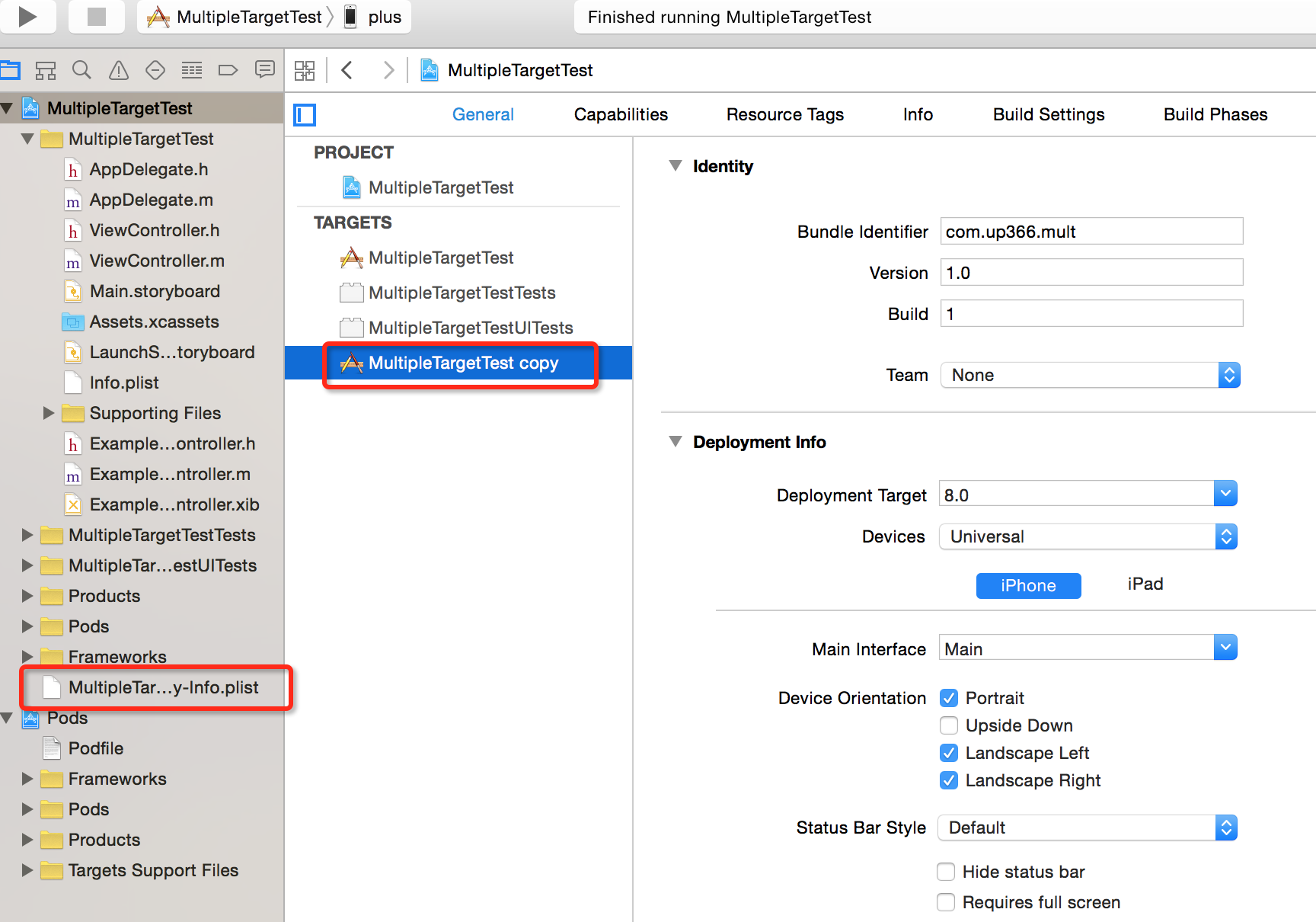Select the MultipleTargetTest app target
Screen dimensions: 1316x922
441,258
